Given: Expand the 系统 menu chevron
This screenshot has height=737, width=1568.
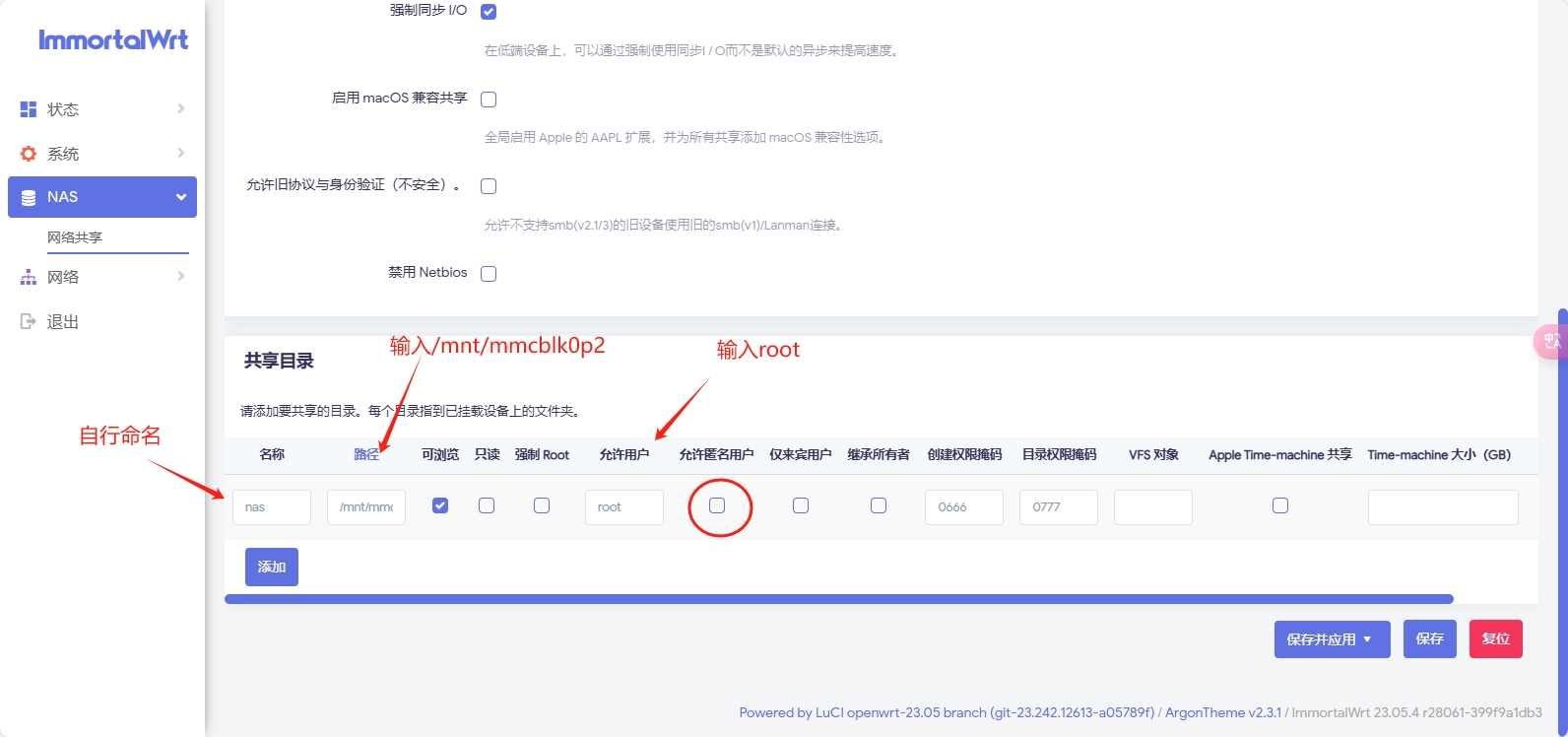Looking at the screenshot, I should point(181,153).
